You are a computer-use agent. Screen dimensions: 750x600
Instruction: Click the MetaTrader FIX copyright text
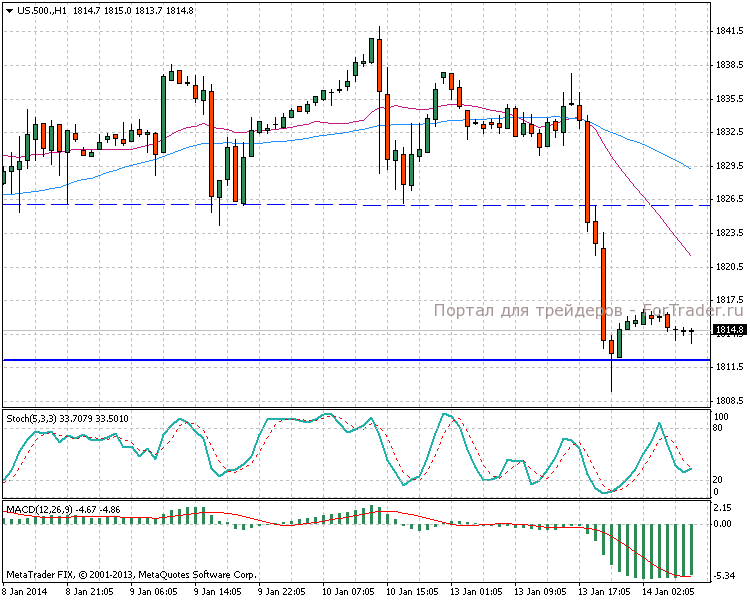[x=131, y=575]
